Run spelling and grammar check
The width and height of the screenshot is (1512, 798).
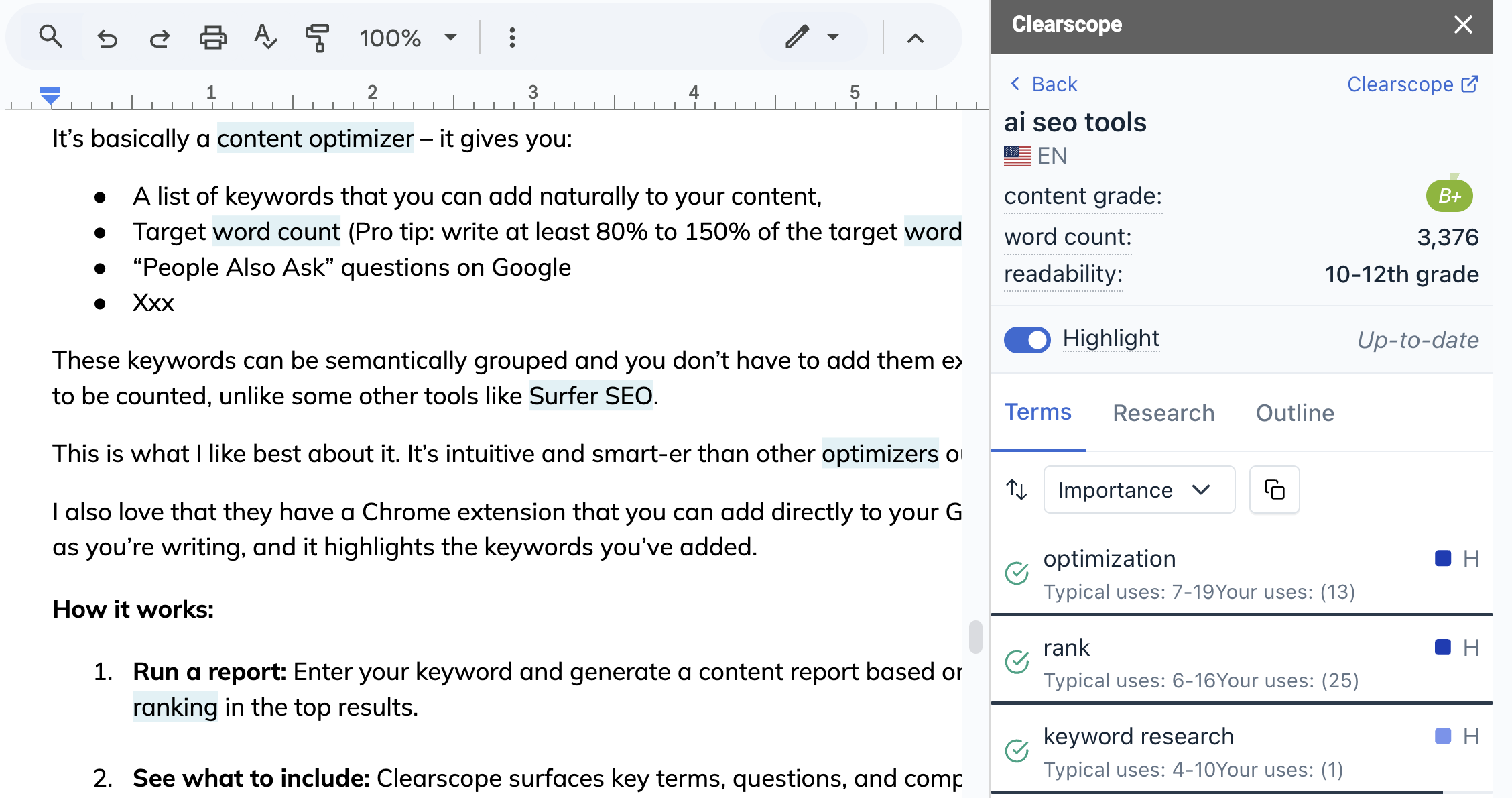[265, 37]
